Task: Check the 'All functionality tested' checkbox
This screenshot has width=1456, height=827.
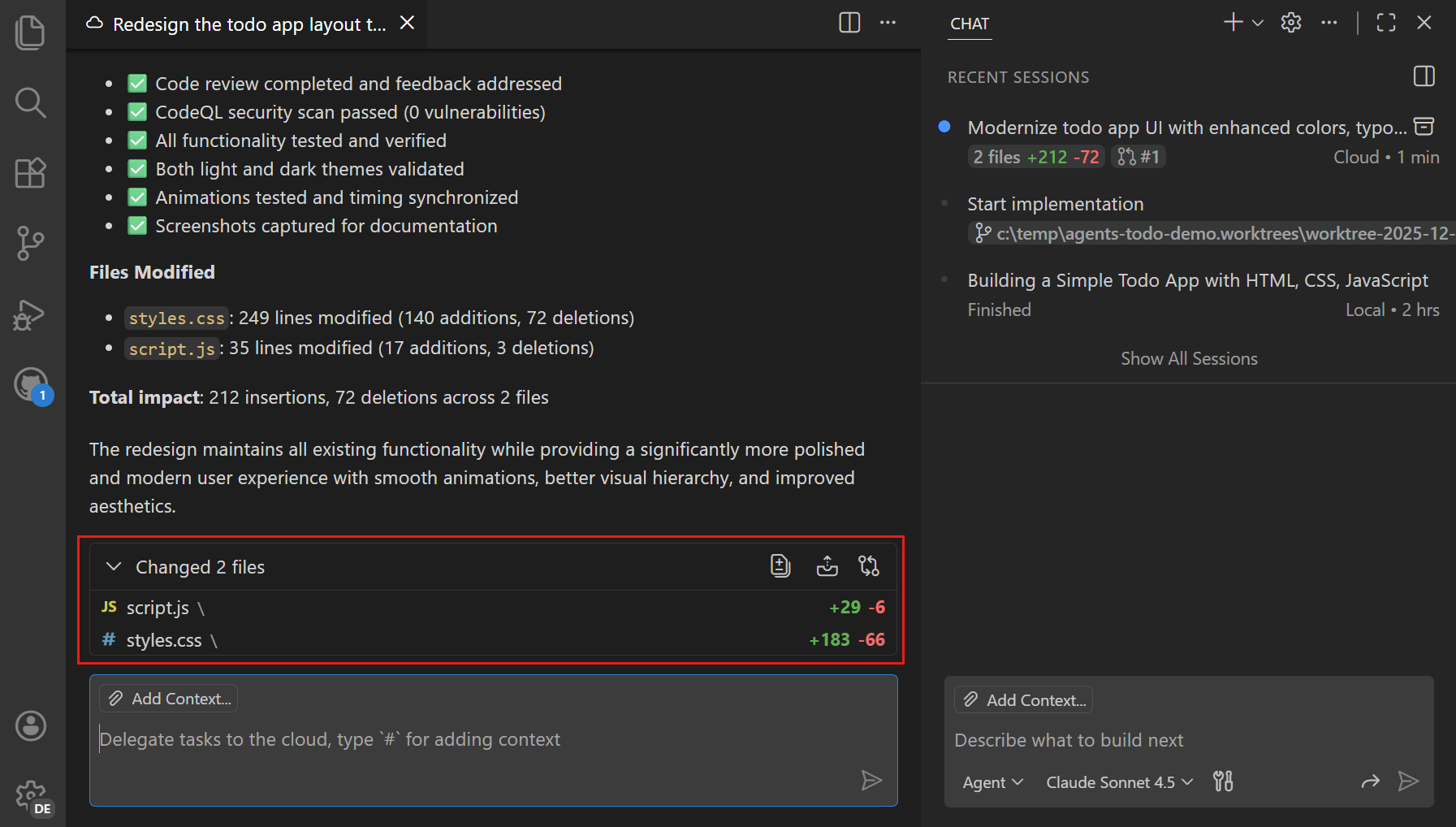Action: (x=136, y=140)
